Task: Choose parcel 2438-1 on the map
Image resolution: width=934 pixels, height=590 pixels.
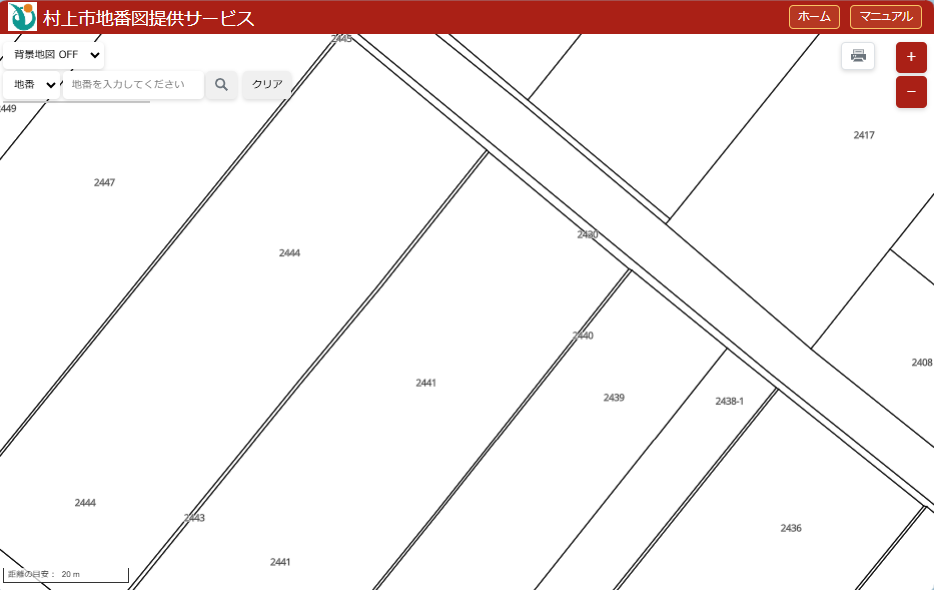Action: point(729,401)
